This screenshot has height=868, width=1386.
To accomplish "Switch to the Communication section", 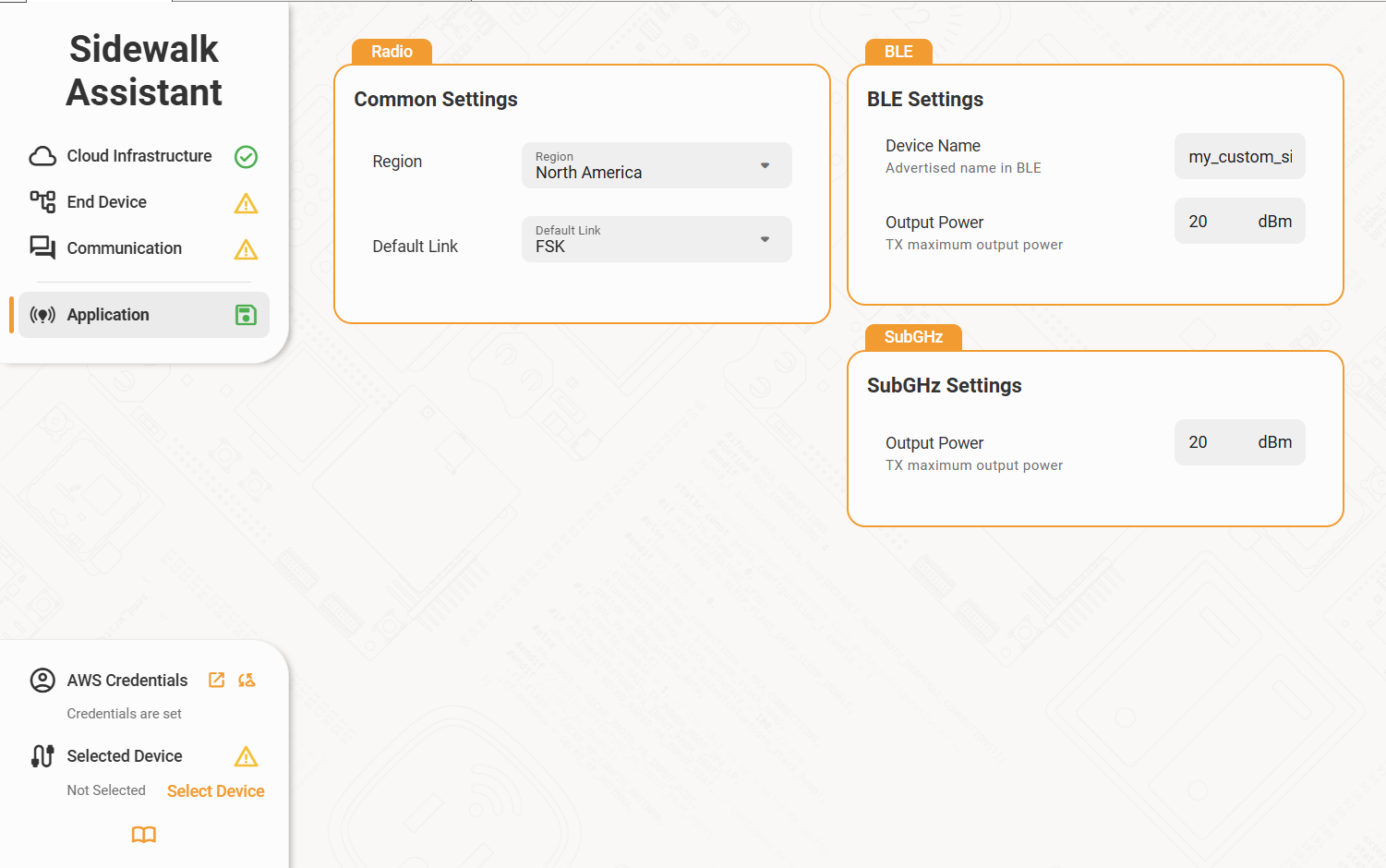I will (144, 248).
